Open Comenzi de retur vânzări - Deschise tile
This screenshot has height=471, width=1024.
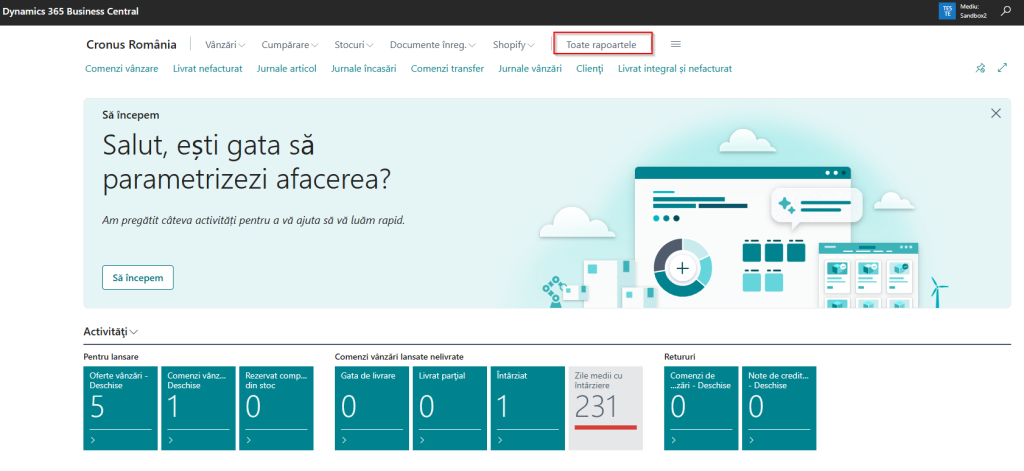coord(701,408)
